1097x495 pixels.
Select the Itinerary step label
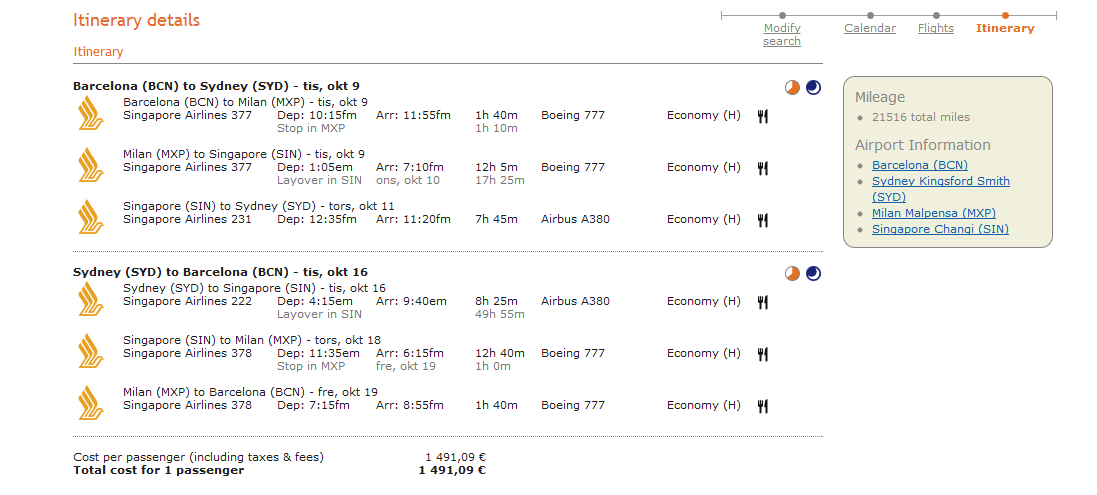coord(1005,29)
